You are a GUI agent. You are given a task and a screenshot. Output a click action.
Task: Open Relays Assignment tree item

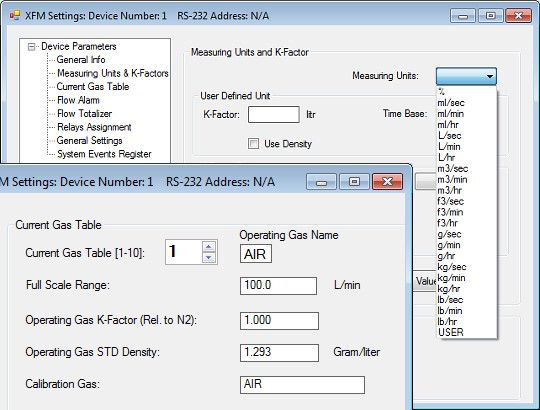(x=94, y=127)
